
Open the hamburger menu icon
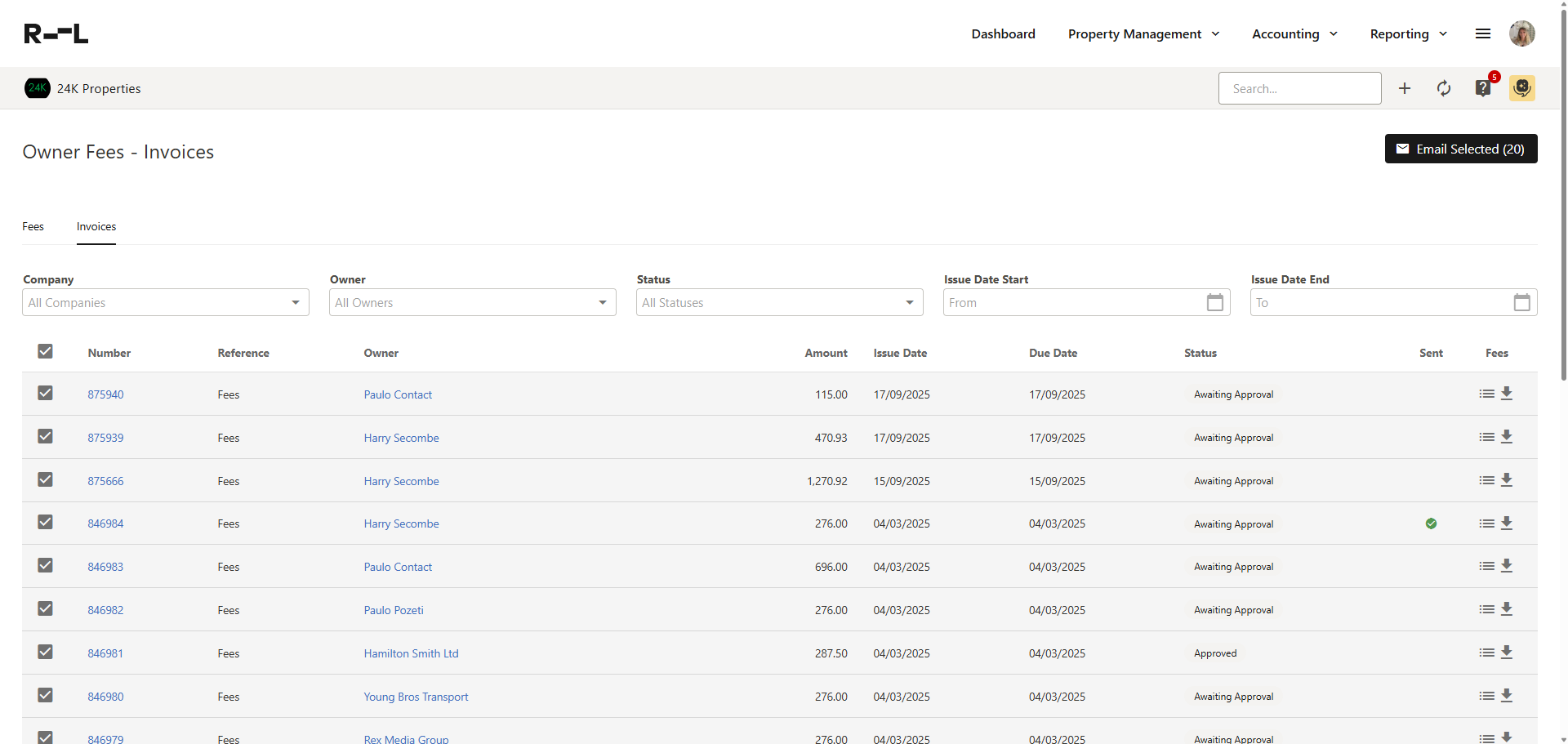(x=1482, y=33)
